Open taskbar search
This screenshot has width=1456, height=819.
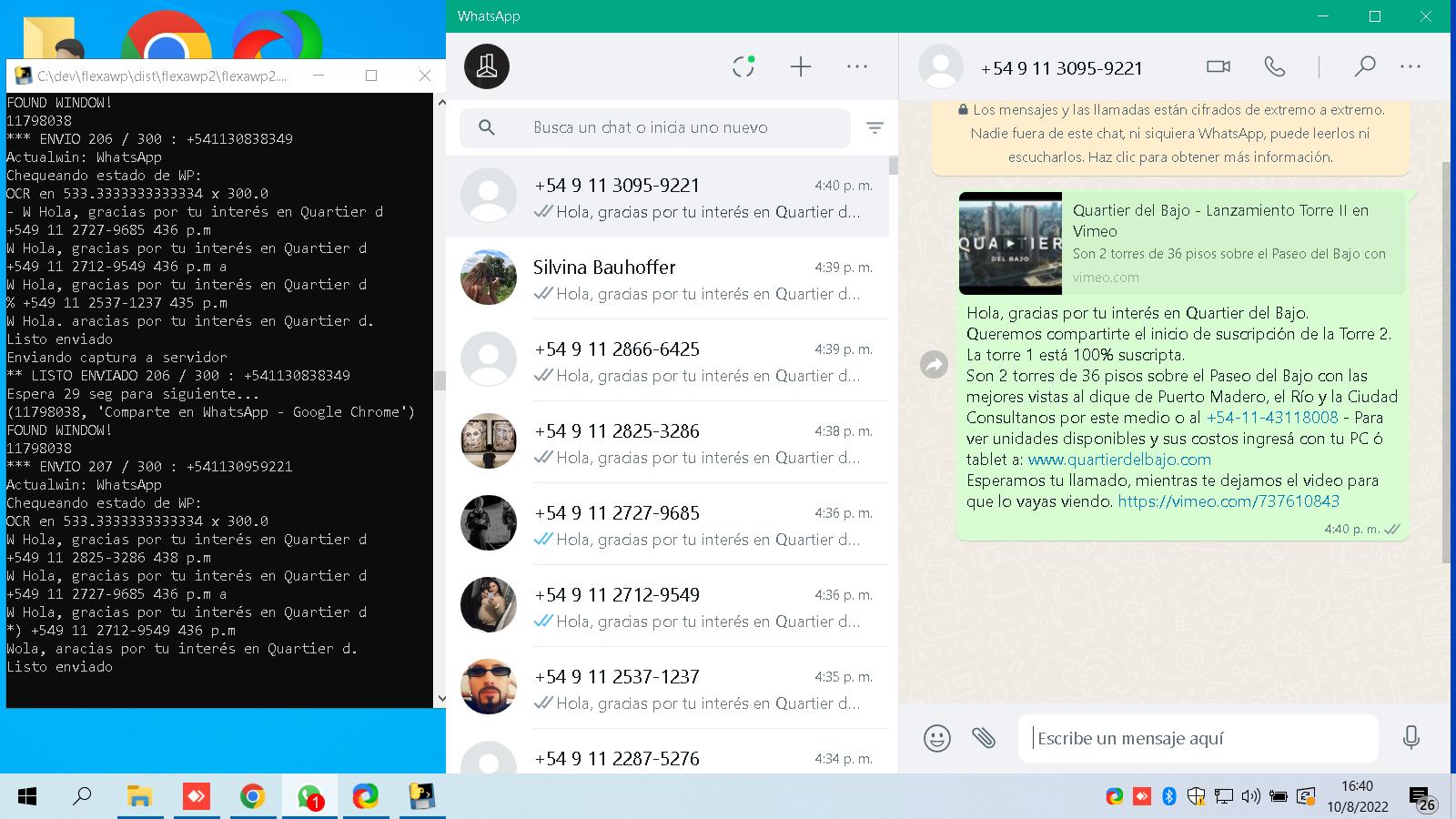click(82, 797)
